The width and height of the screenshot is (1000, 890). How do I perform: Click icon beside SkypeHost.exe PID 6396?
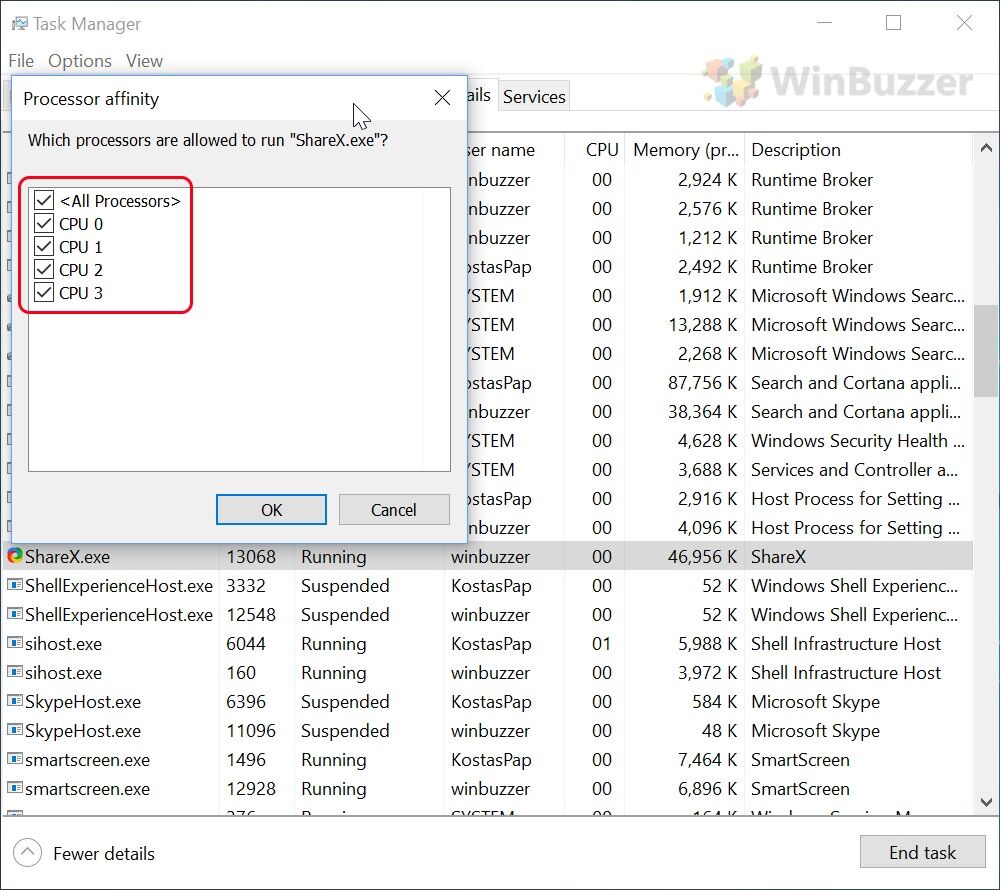coord(15,701)
